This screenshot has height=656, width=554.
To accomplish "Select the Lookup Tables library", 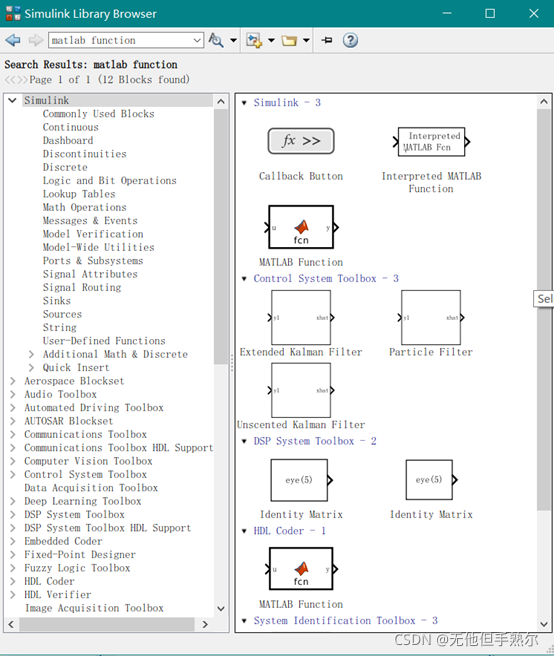I will (79, 194).
